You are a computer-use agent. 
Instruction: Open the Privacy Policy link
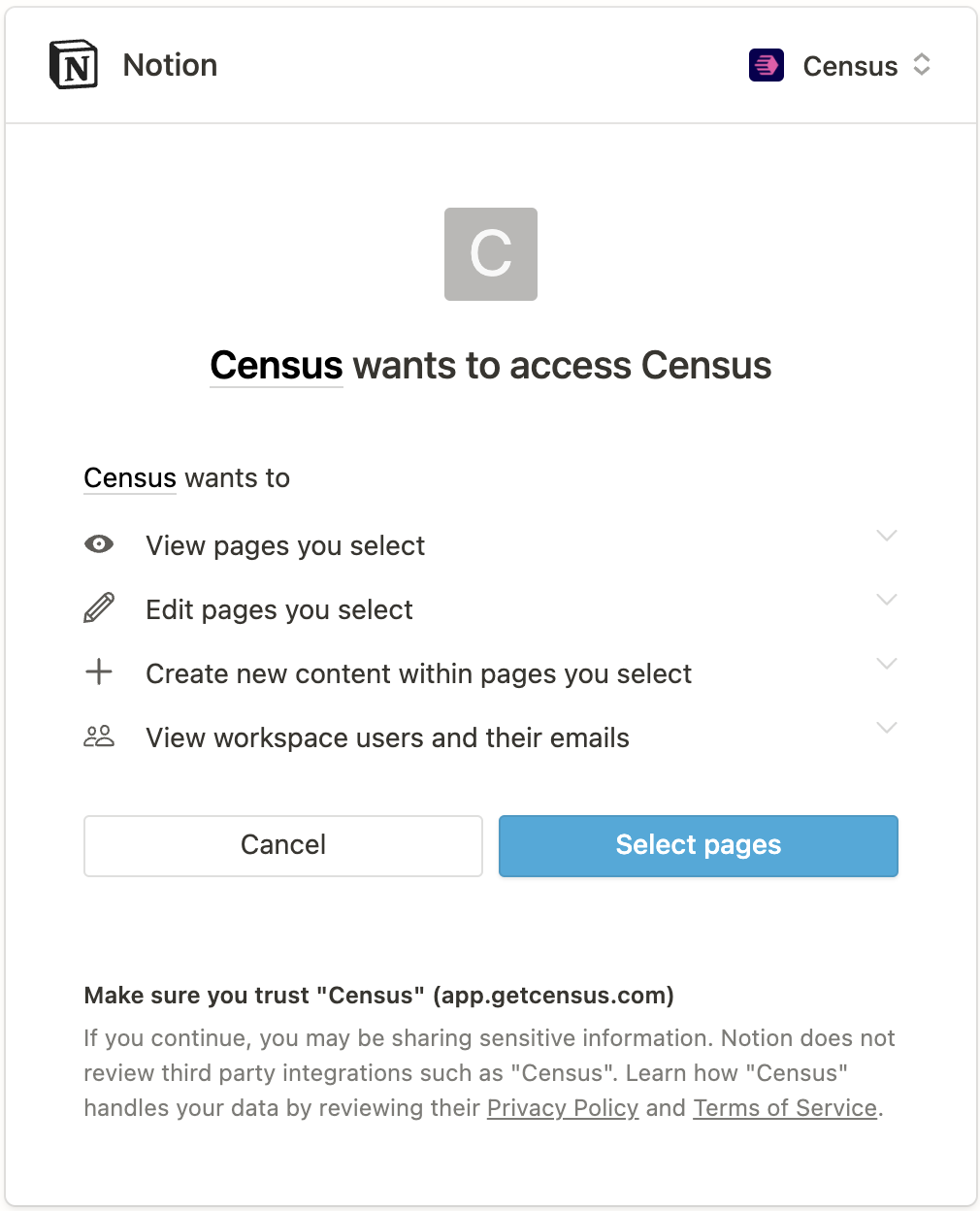click(563, 1108)
